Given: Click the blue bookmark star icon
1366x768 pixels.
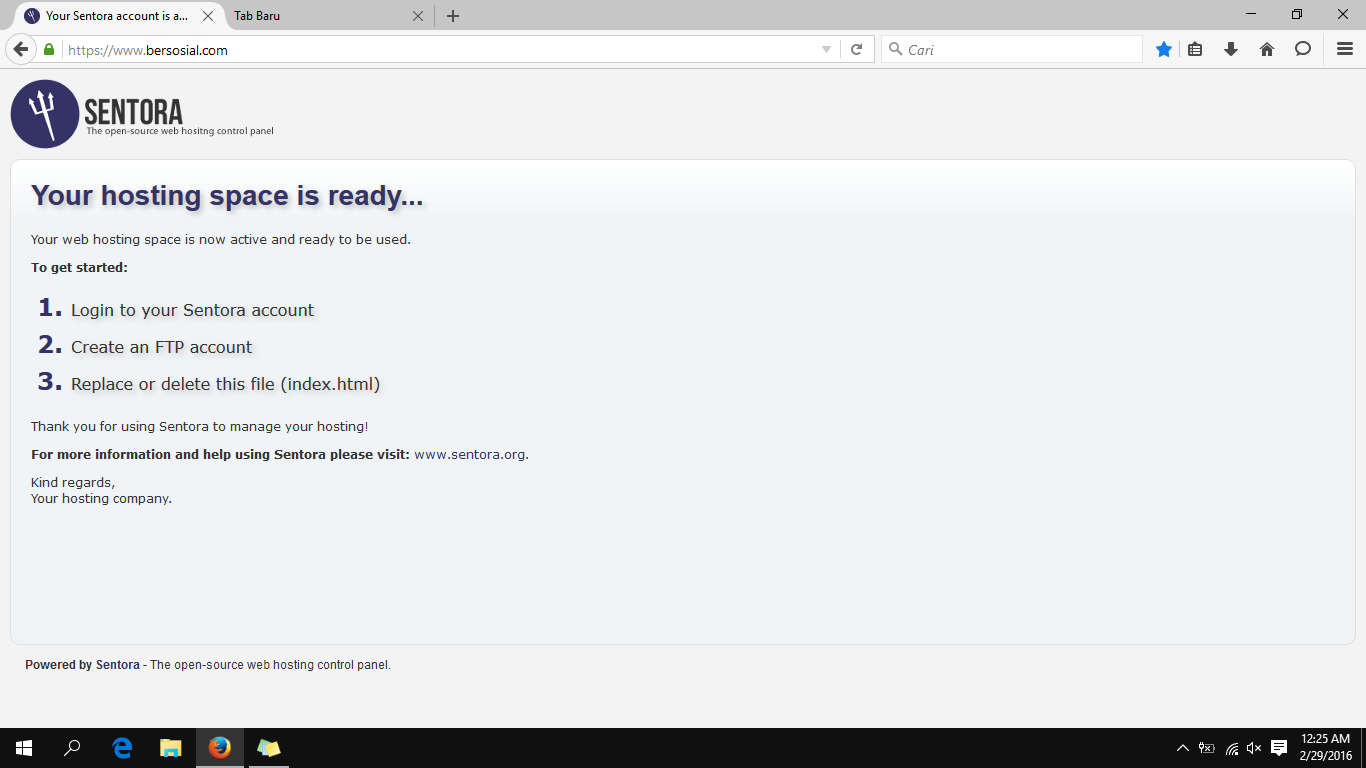Looking at the screenshot, I should [x=1164, y=49].
